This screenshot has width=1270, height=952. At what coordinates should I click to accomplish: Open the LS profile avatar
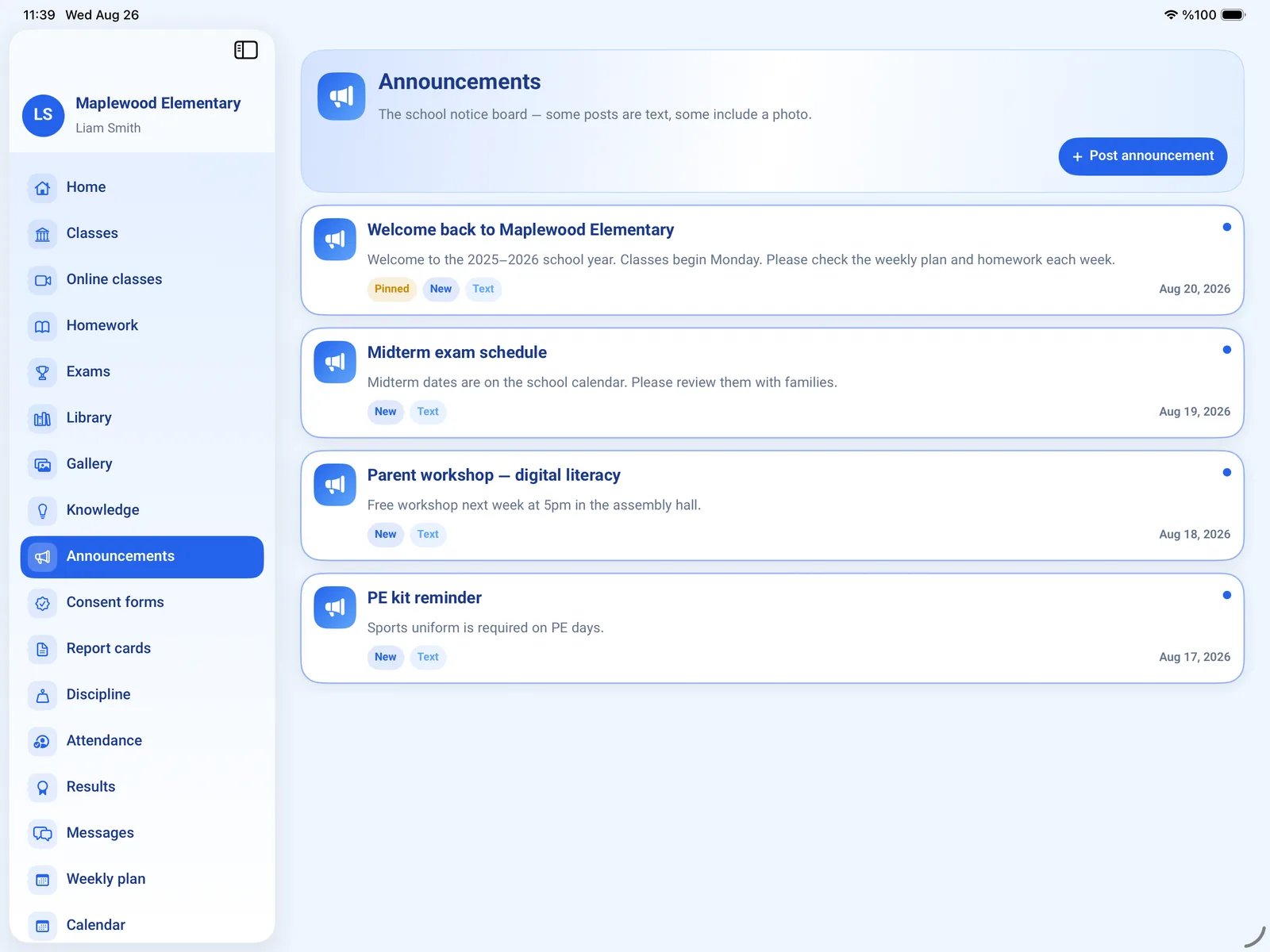coord(43,115)
